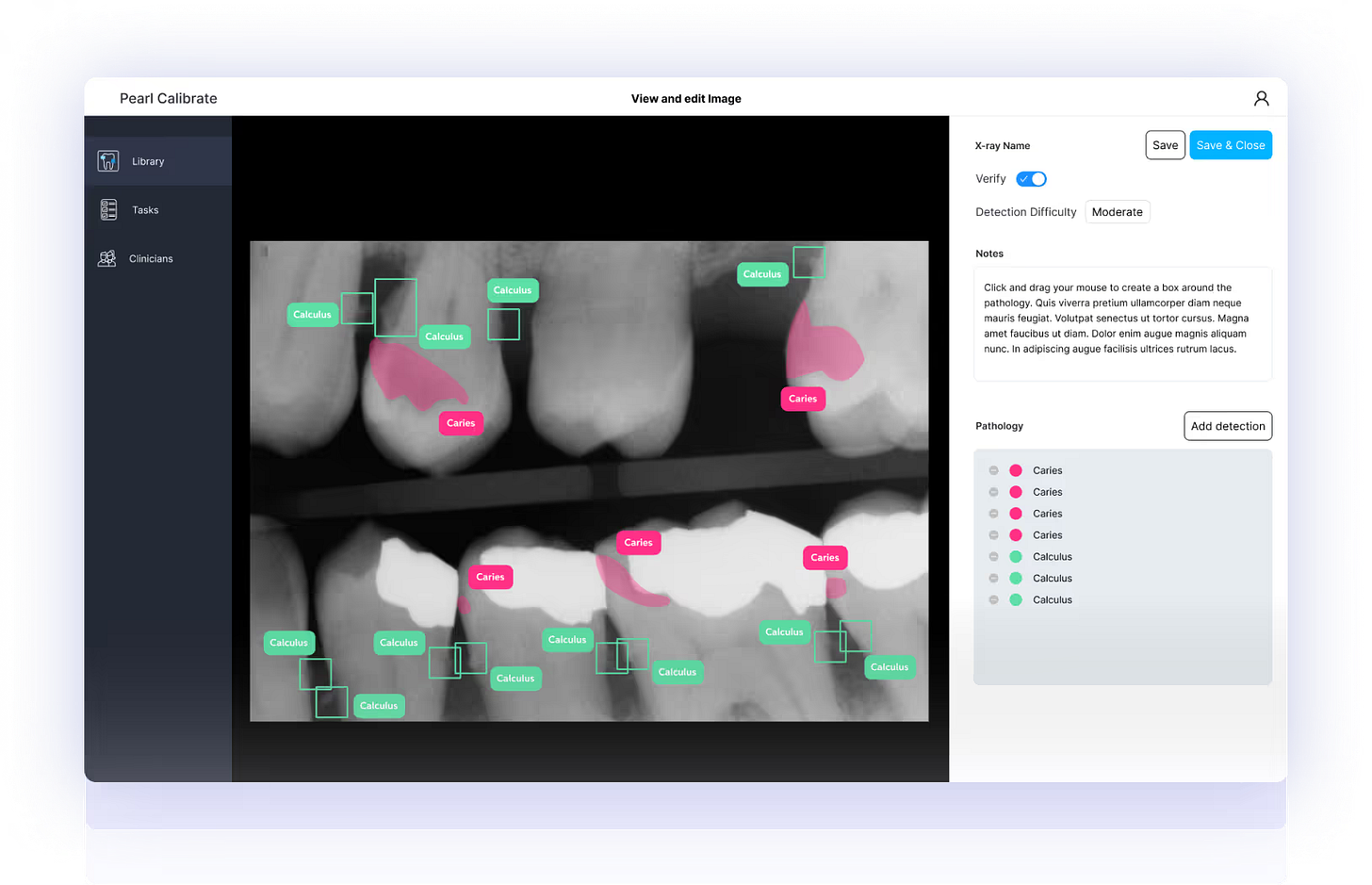Click the lowest Calculus label on the X-ray
The width and height of the screenshot is (1372, 885).
click(x=379, y=706)
